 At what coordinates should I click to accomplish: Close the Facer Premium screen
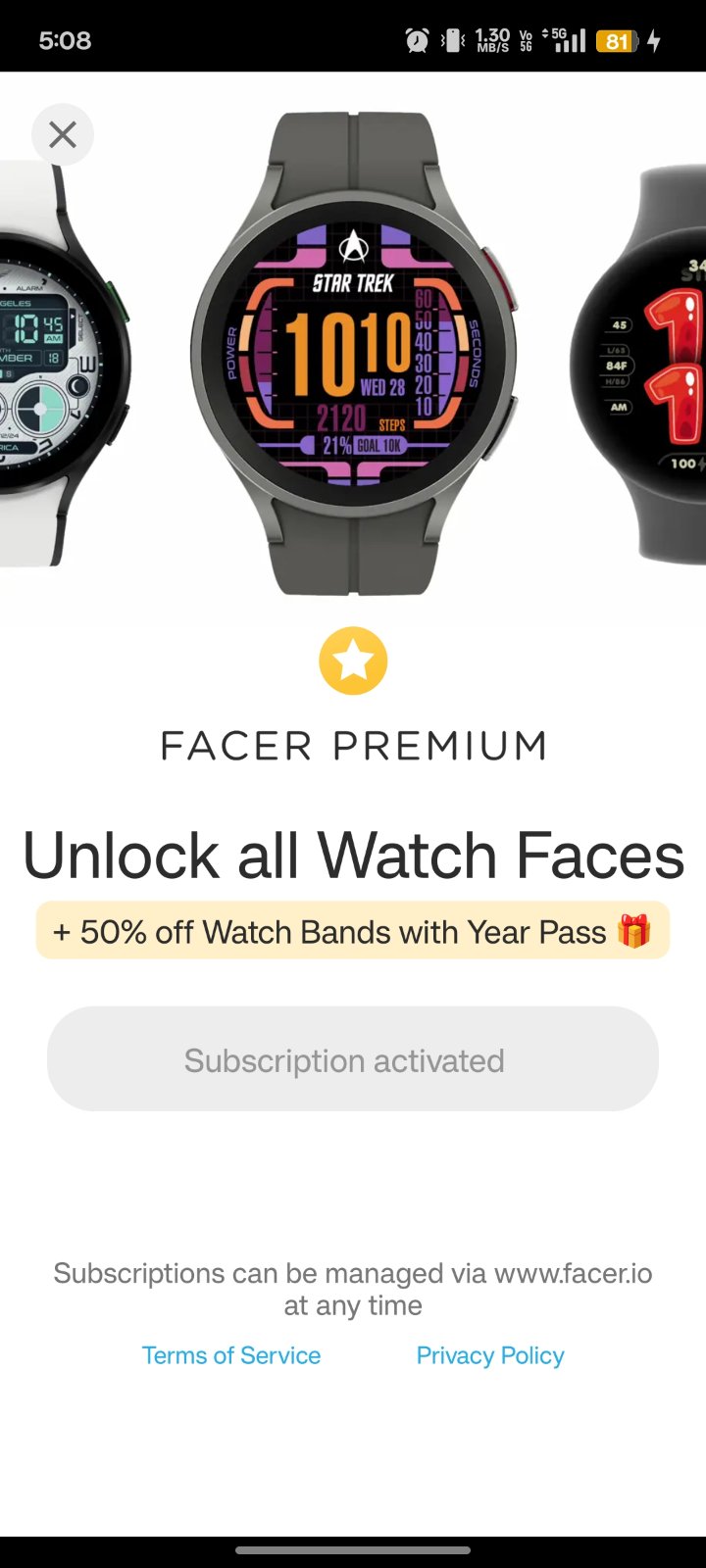click(x=63, y=134)
